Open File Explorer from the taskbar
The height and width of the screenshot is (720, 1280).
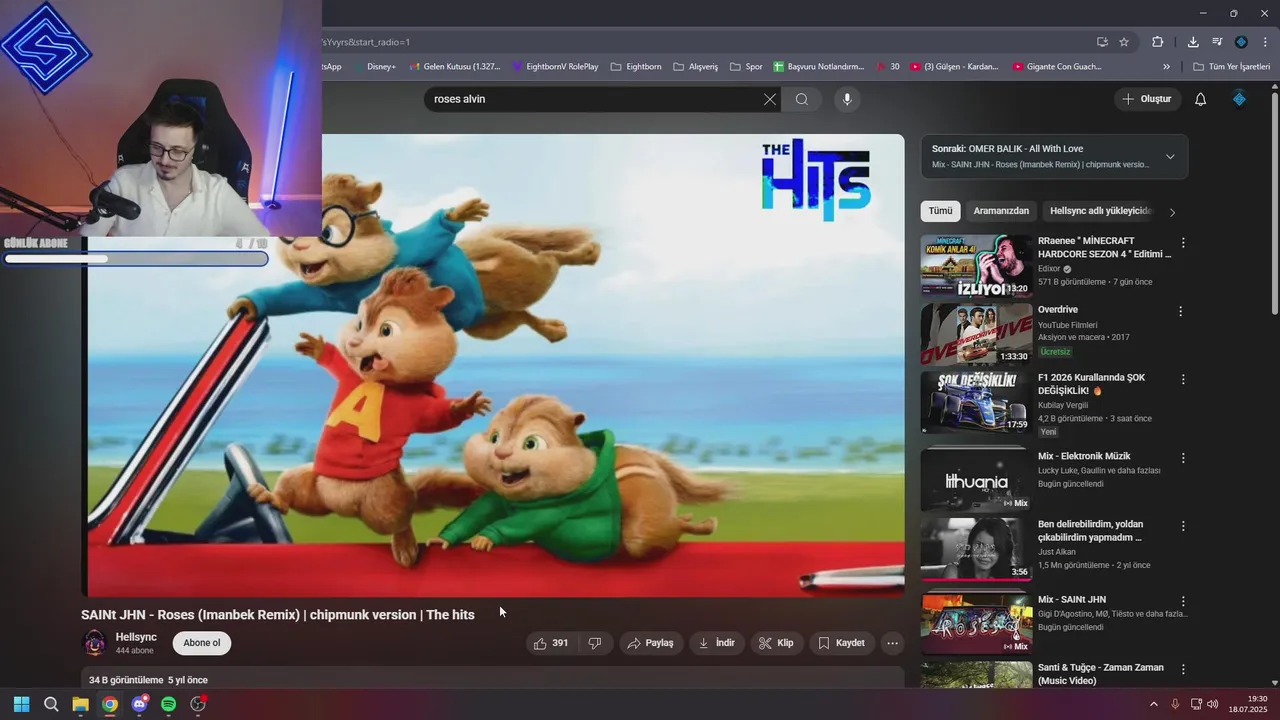80,704
